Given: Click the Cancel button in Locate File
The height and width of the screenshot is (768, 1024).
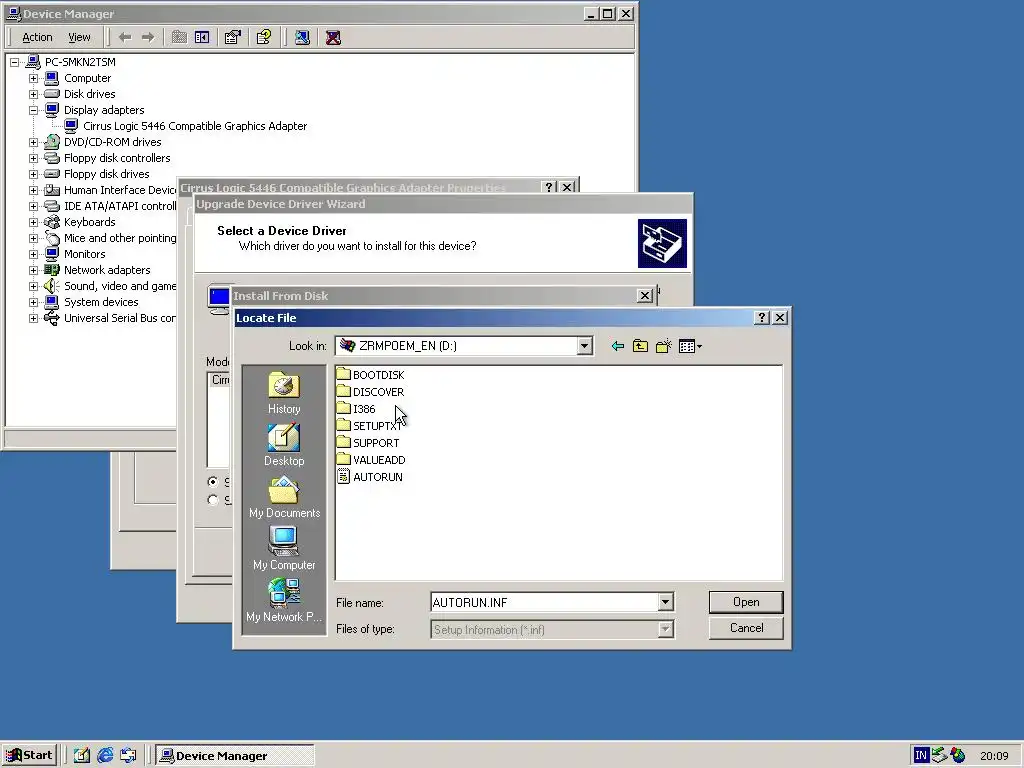Looking at the screenshot, I should [x=746, y=628].
